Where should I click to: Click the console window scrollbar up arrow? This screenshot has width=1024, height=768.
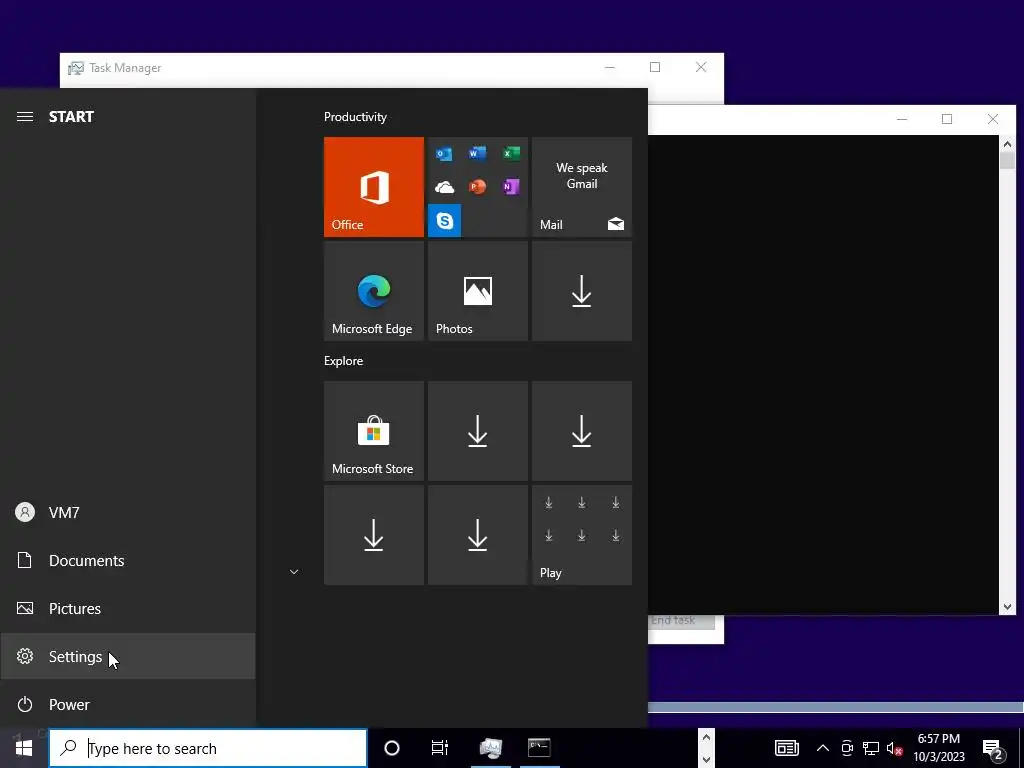(1007, 144)
